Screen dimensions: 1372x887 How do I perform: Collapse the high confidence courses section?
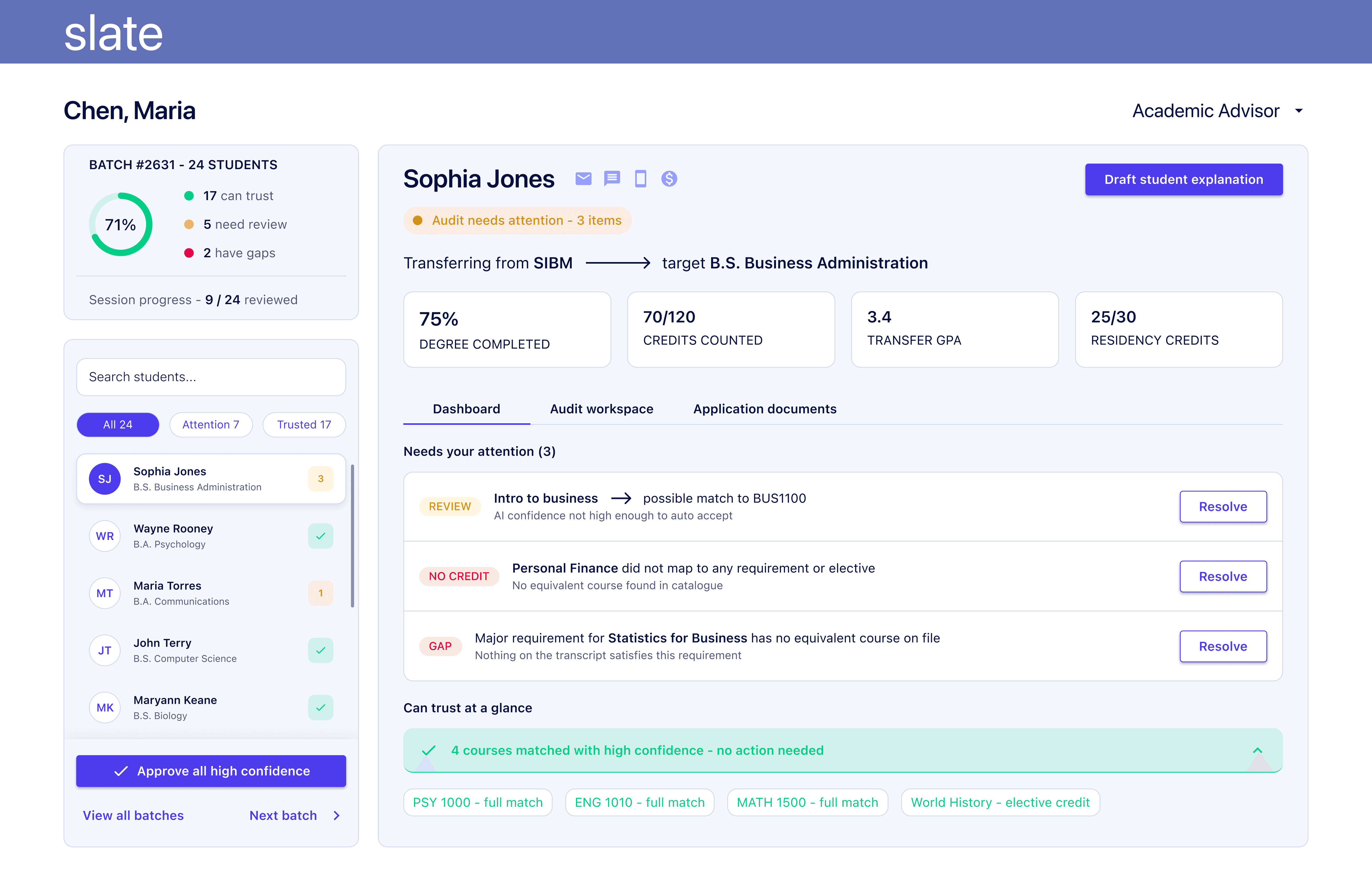[1257, 750]
